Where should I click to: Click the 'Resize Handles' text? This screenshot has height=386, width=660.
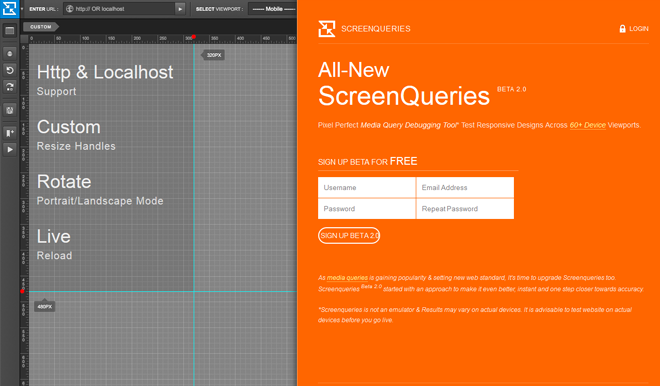pyautogui.click(x=76, y=146)
